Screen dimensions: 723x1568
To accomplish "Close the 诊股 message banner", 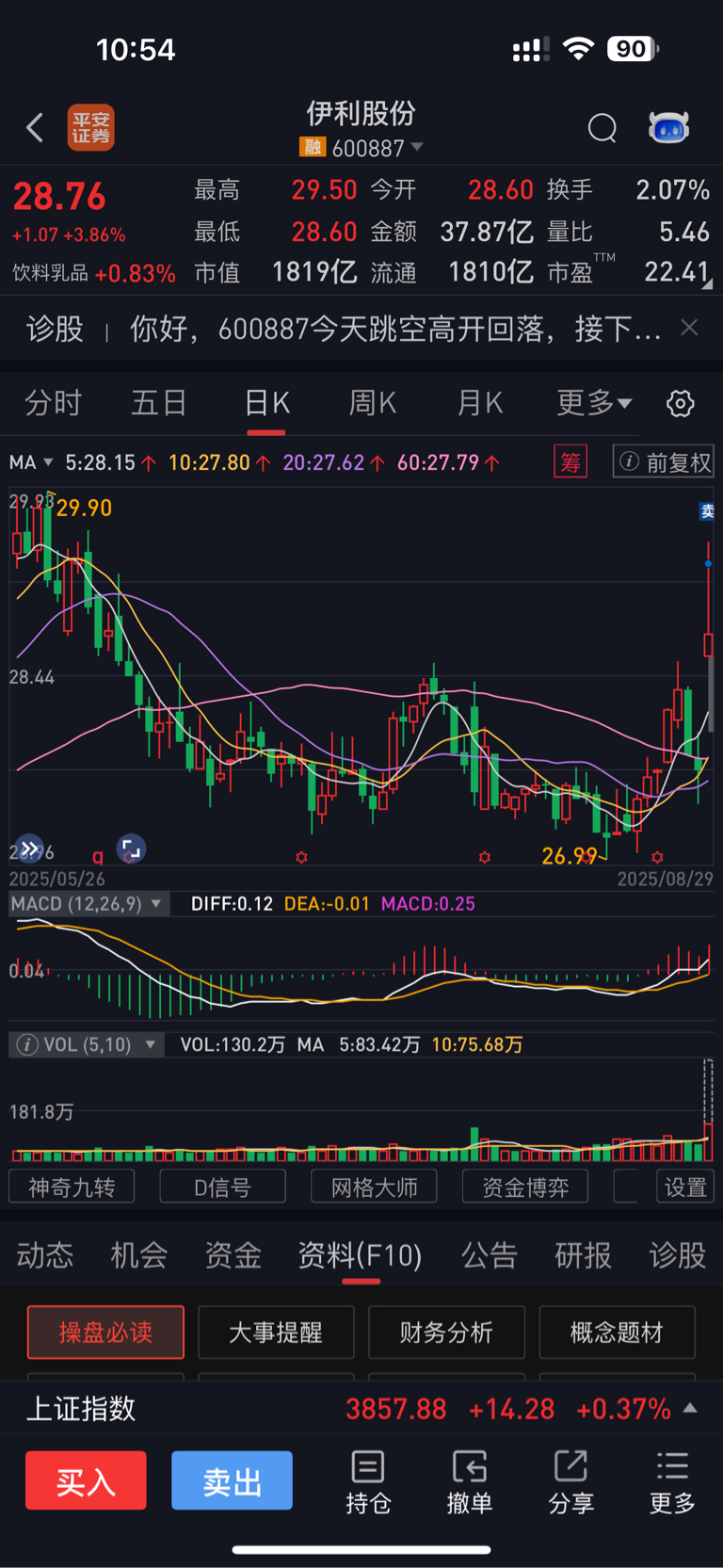I will [x=689, y=328].
